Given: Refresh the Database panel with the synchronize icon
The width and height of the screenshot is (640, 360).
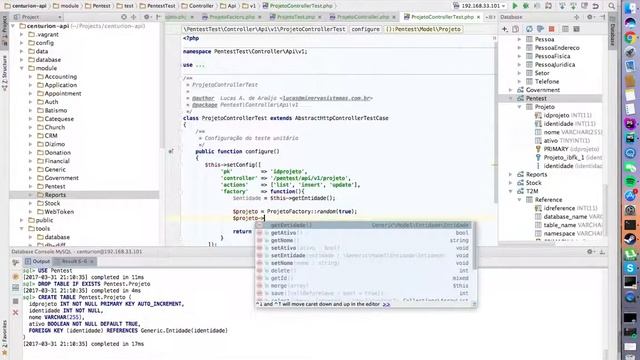Looking at the screenshot, I should point(529,29).
